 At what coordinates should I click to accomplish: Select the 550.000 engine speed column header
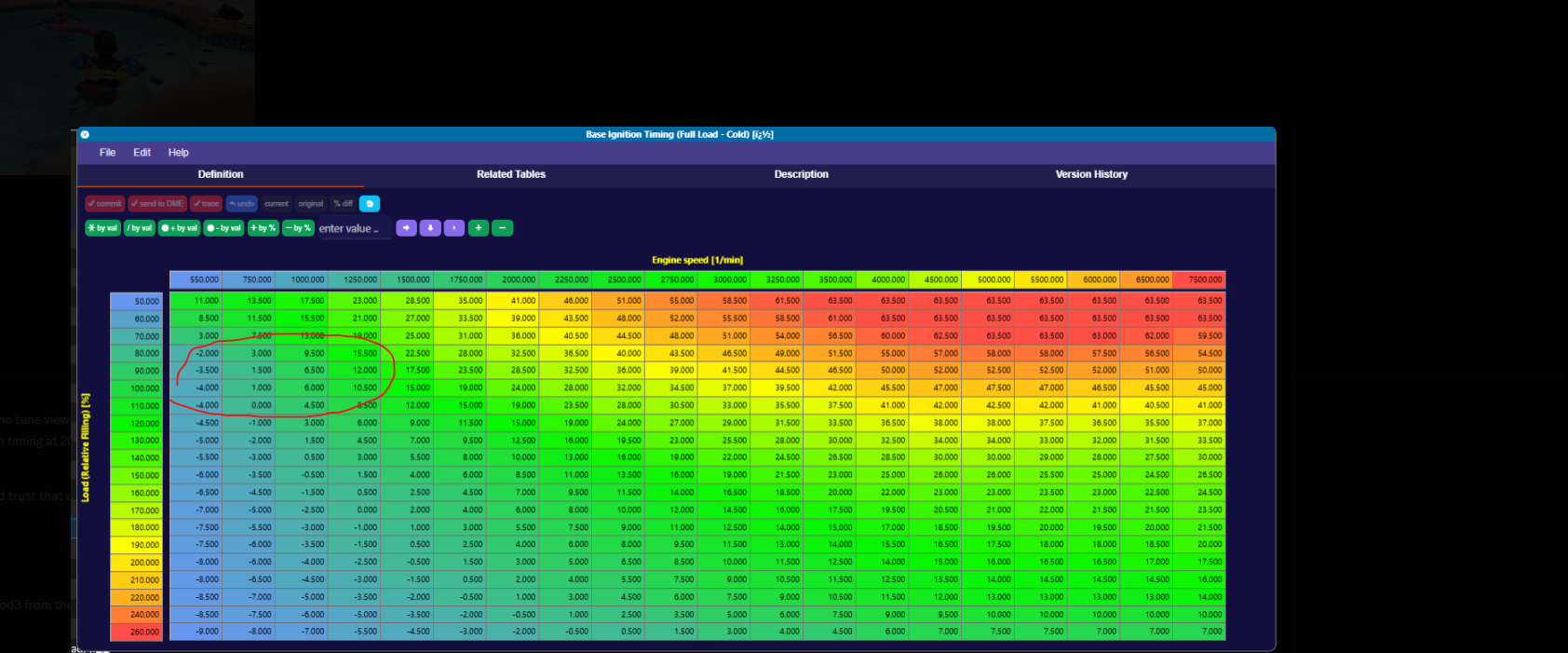[x=196, y=279]
